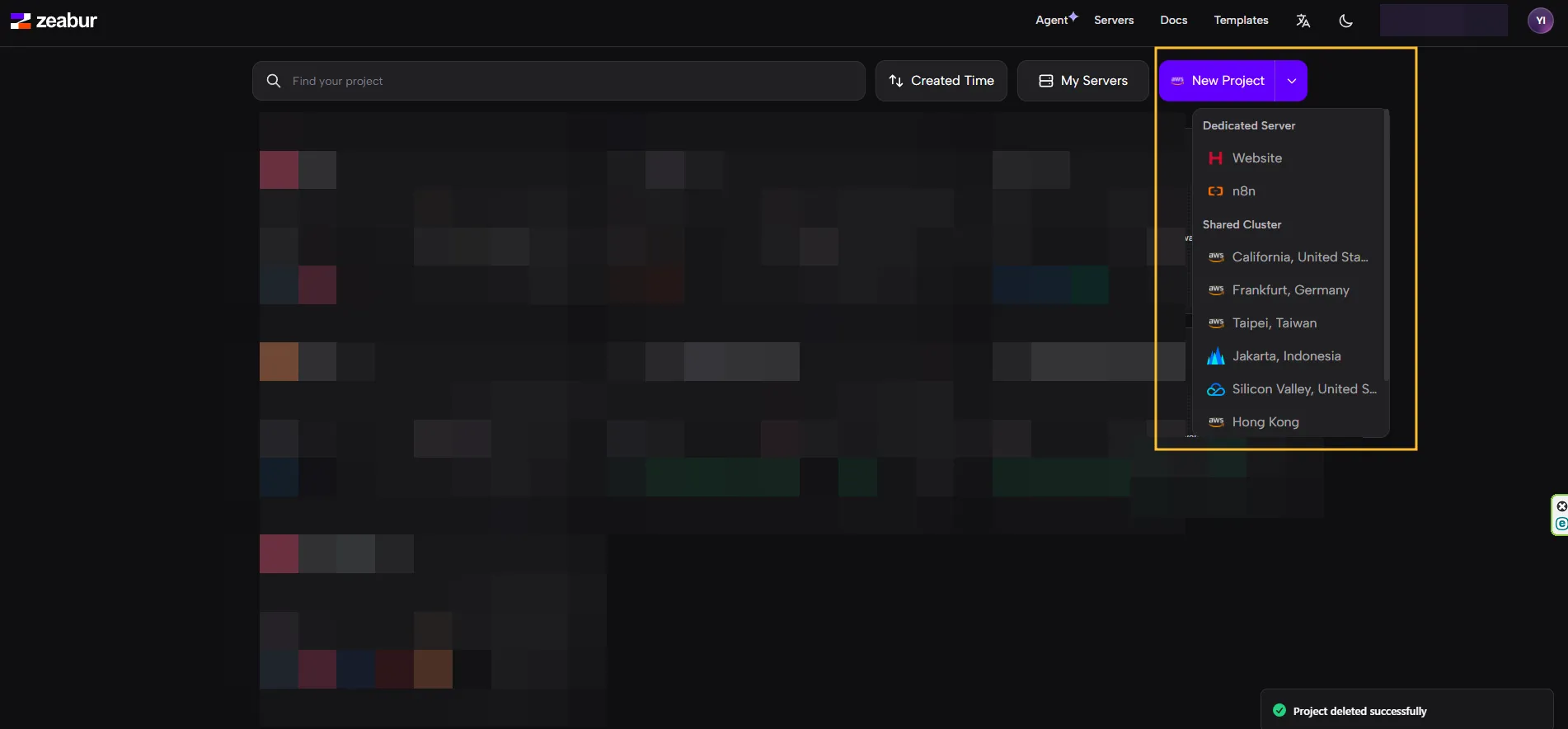Open the user avatar menu
Image resolution: width=1568 pixels, height=729 pixels.
1540,21
